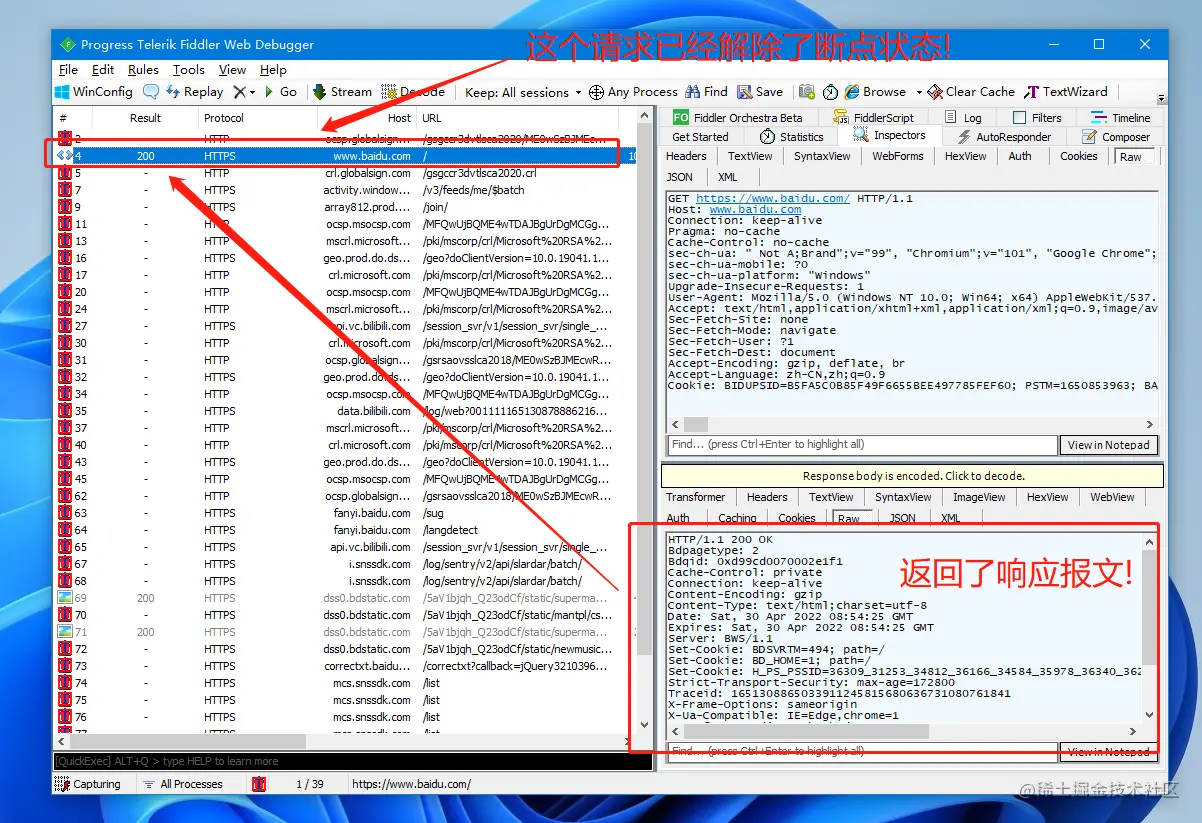1202x823 pixels.
Task: Open the Composer tab
Action: 1116,137
